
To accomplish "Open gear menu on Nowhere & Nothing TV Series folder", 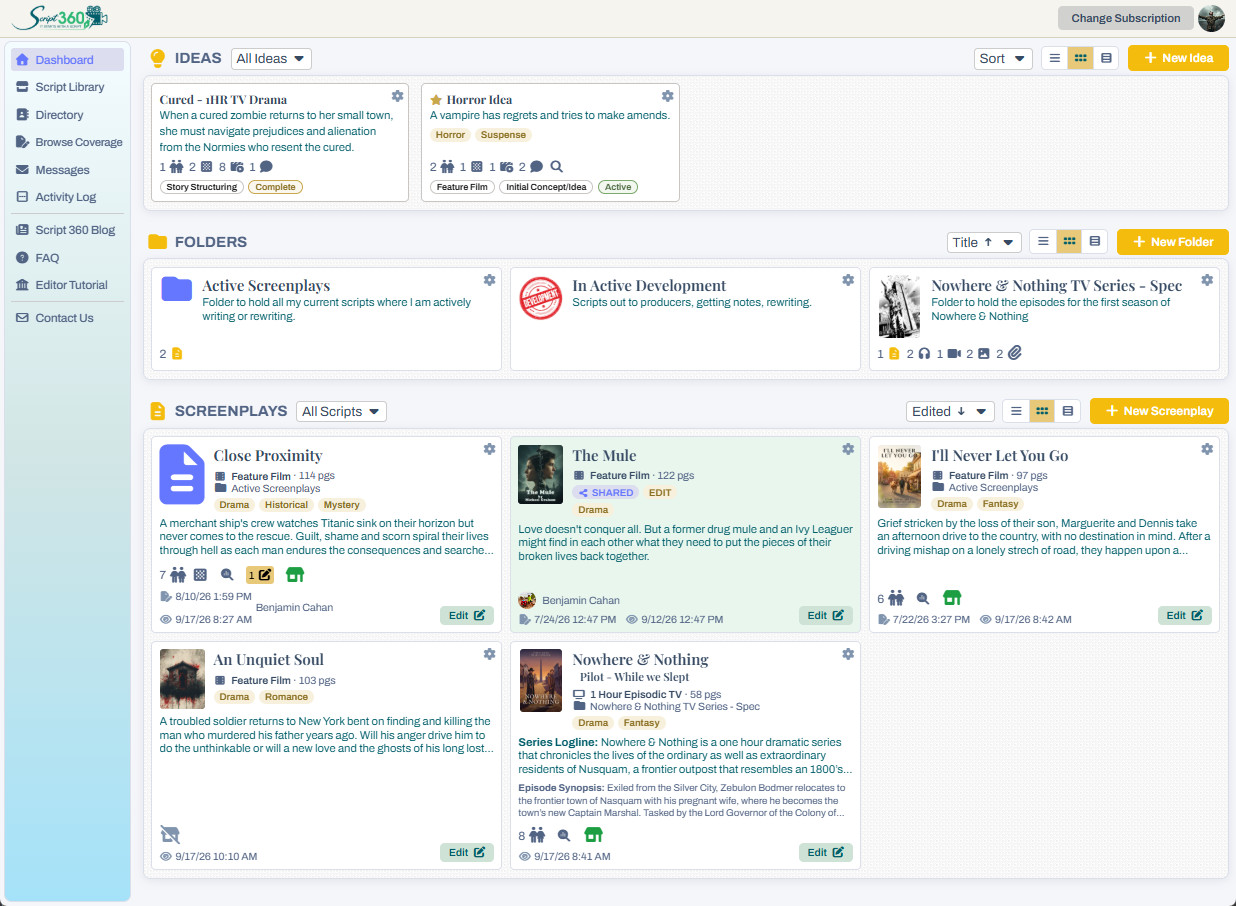I will tap(1207, 280).
